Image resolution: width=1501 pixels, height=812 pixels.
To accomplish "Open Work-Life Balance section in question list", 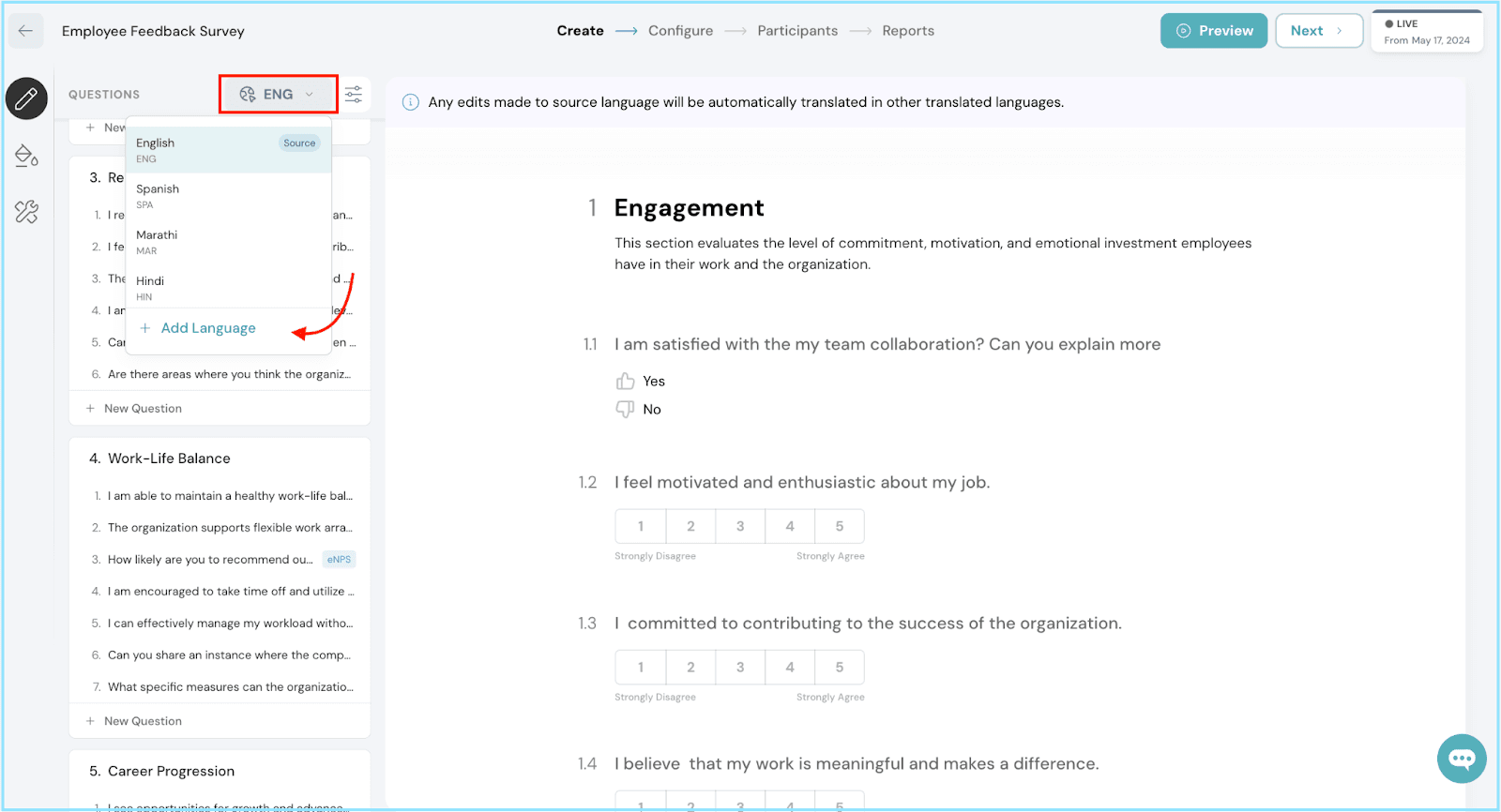I will pyautogui.click(x=169, y=459).
